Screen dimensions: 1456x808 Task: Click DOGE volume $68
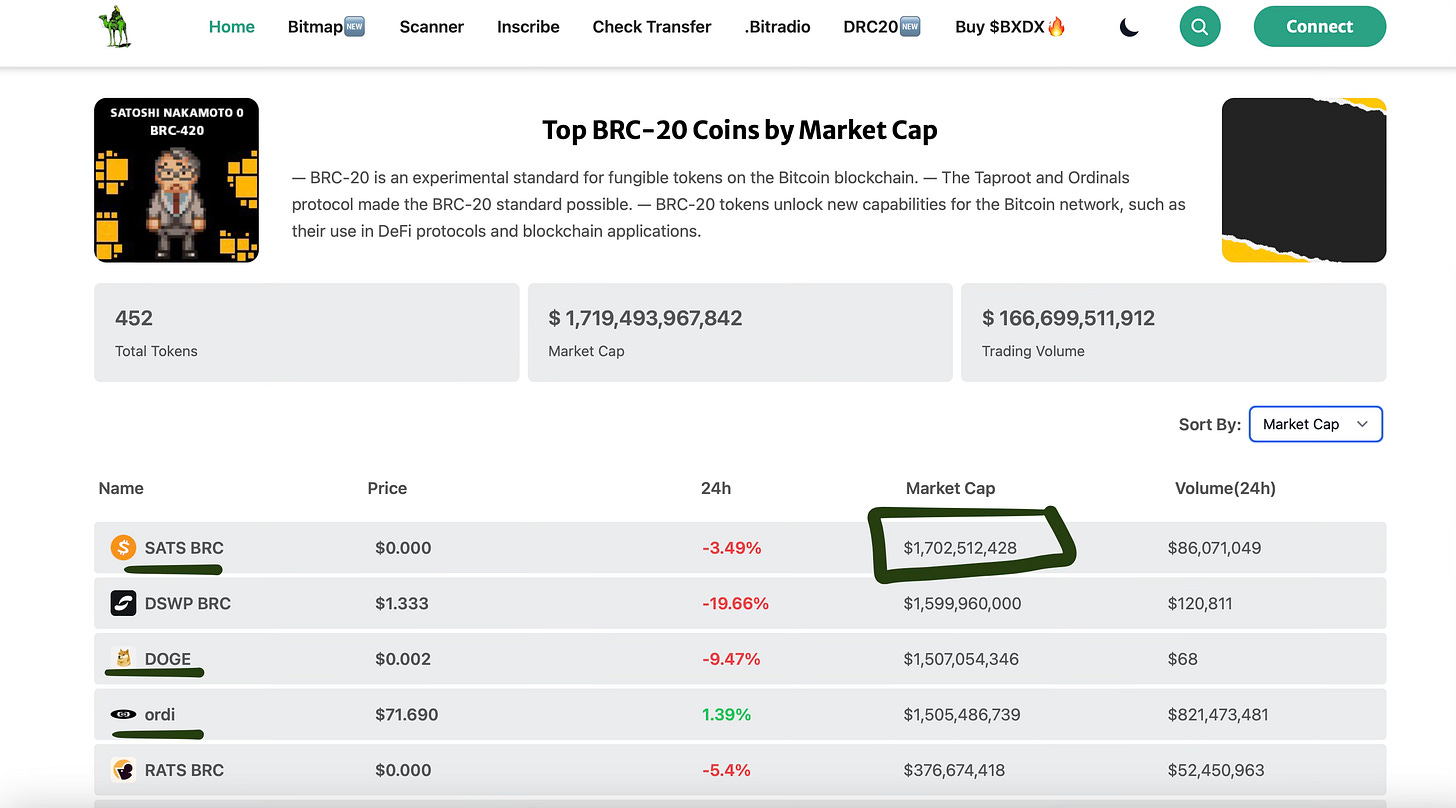click(x=1182, y=659)
